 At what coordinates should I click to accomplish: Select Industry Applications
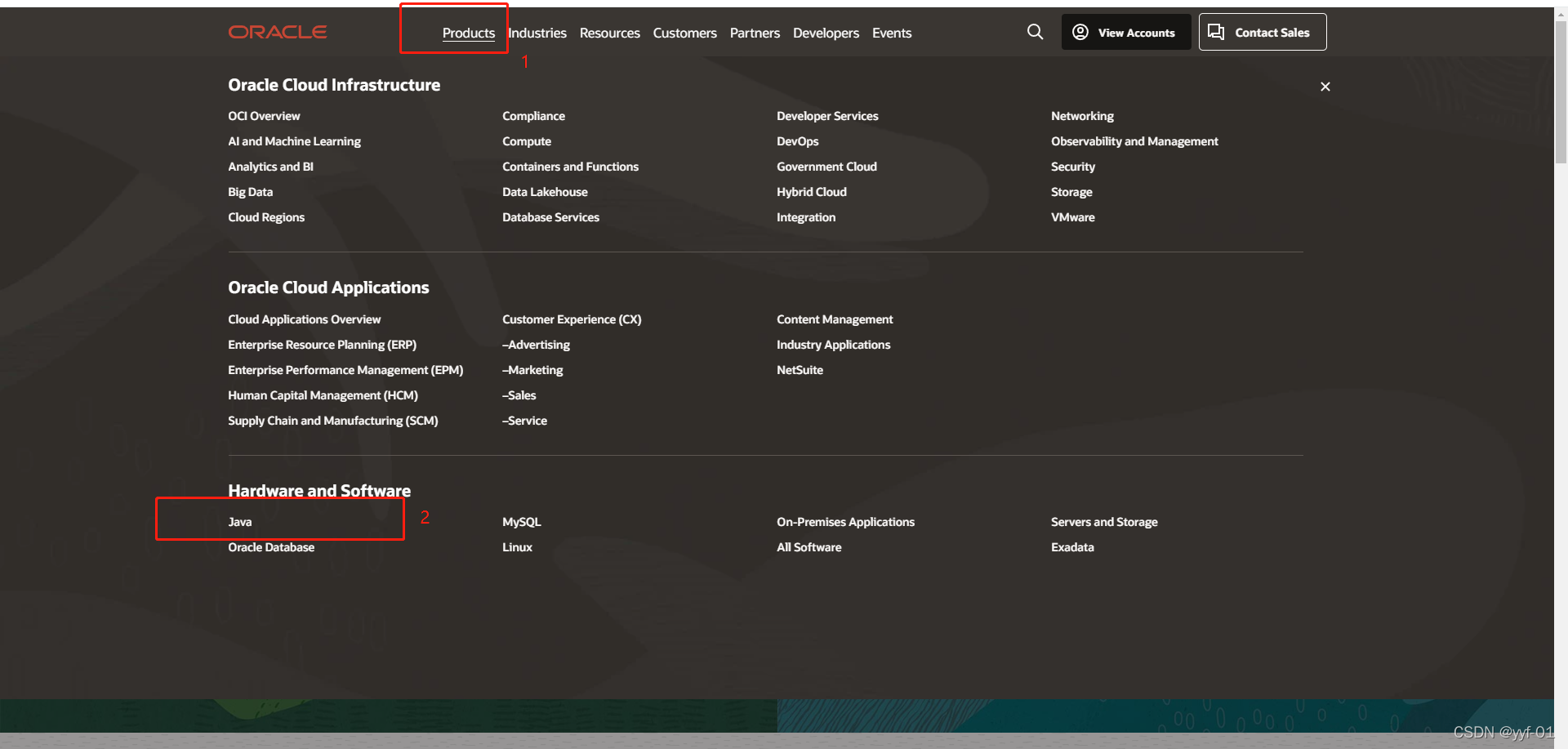point(833,345)
